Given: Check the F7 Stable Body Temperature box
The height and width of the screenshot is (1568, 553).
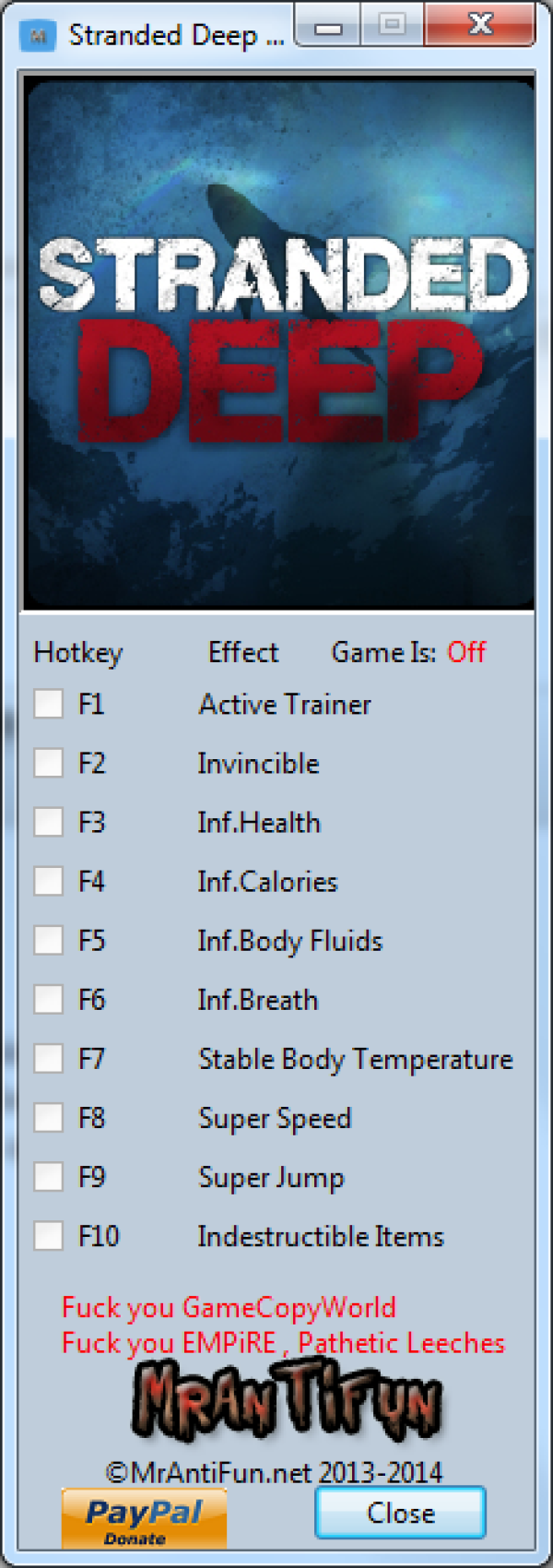Looking at the screenshot, I should [48, 1058].
